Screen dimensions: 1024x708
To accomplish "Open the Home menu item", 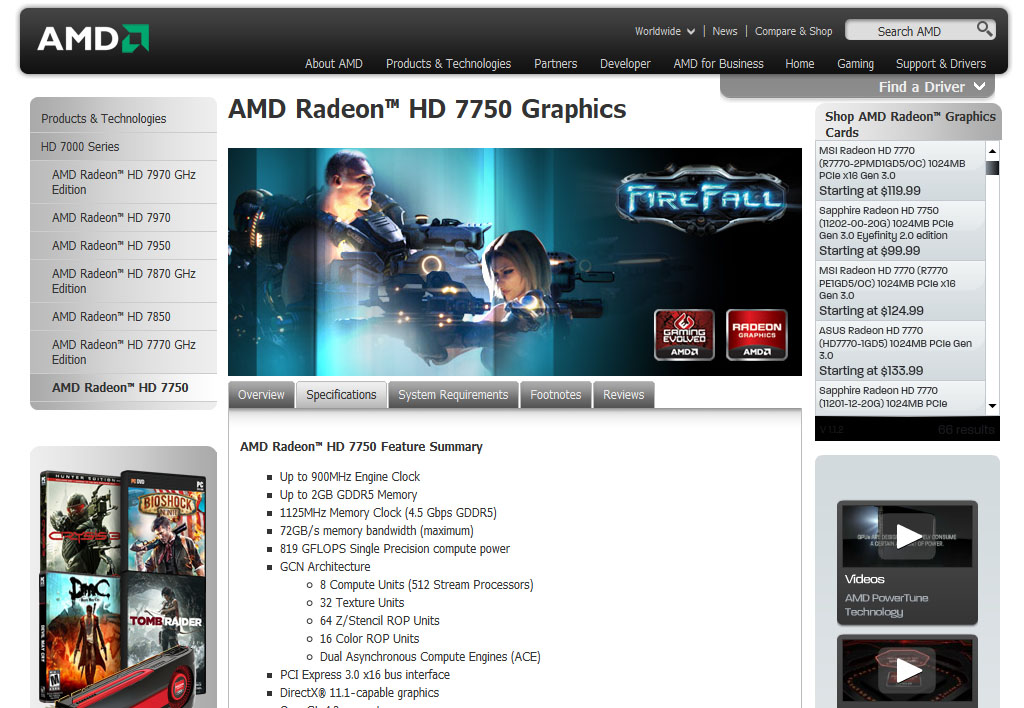I will pos(799,63).
